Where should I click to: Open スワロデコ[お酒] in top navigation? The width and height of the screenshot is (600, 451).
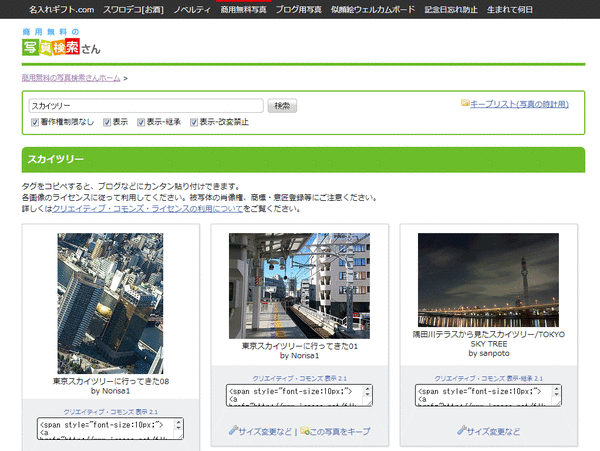pos(134,10)
